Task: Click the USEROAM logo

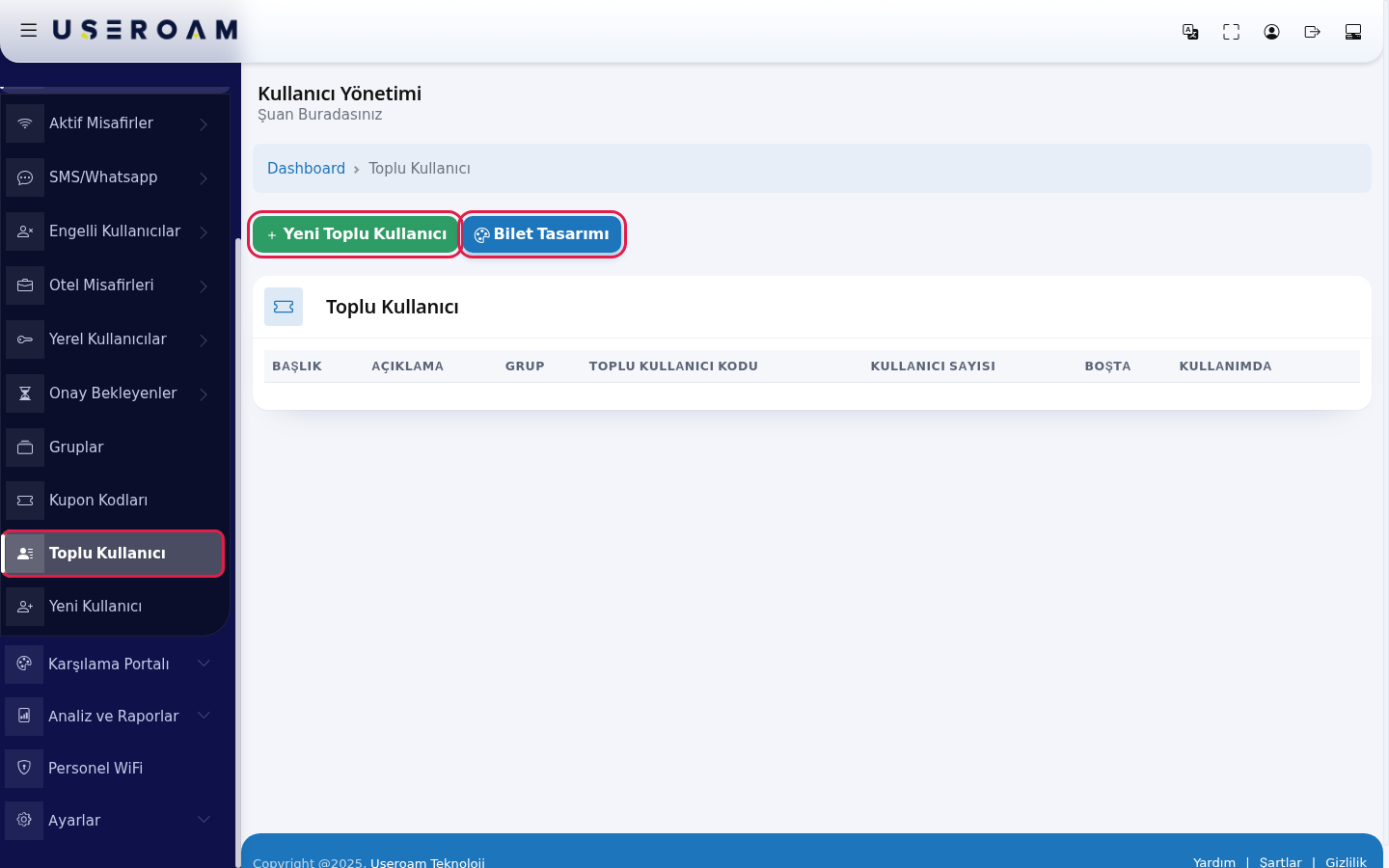Action: click(x=145, y=31)
